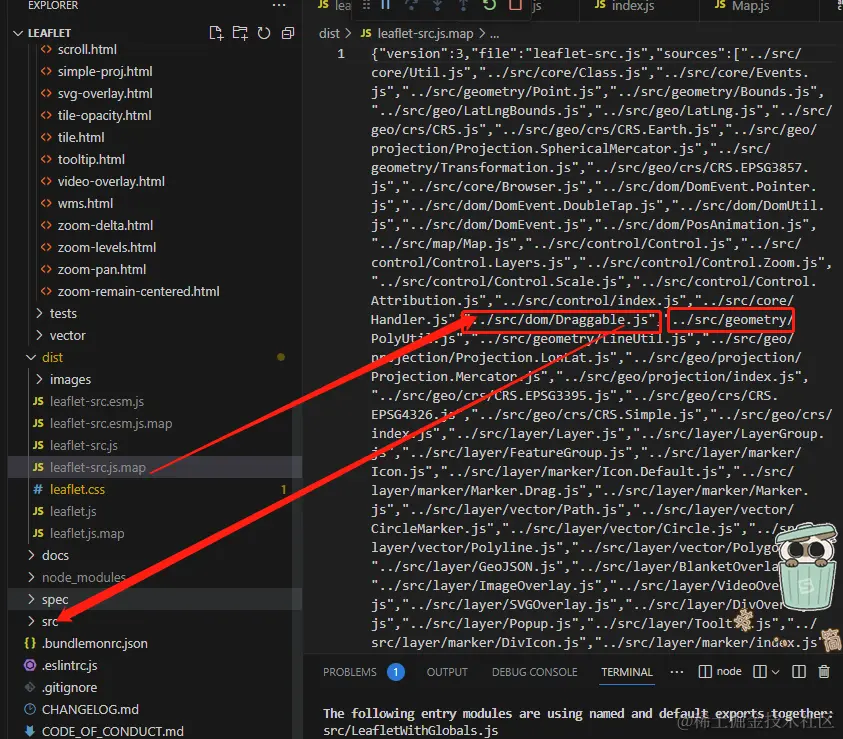The image size is (843, 739).
Task: Open leaflet.js file
Action: coord(73,512)
